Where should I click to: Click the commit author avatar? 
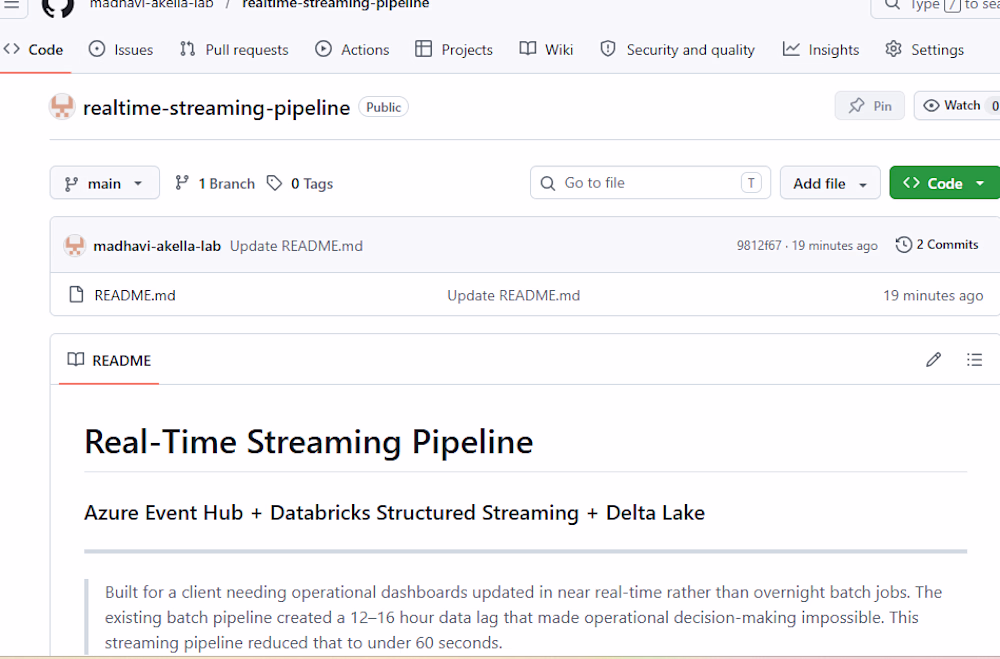pyautogui.click(x=75, y=246)
